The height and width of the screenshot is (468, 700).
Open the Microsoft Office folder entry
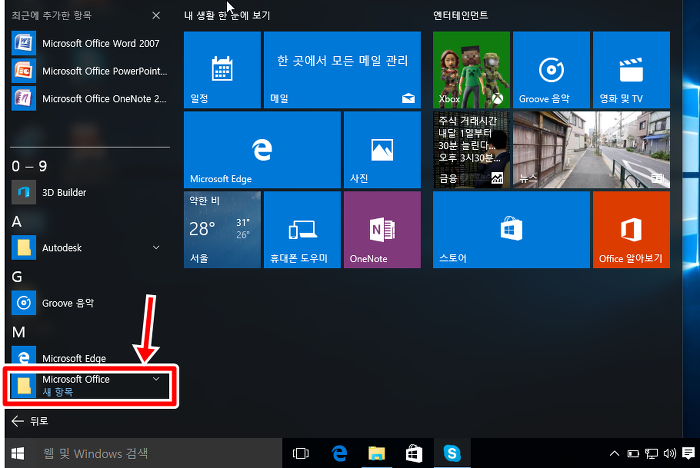[x=90, y=386]
